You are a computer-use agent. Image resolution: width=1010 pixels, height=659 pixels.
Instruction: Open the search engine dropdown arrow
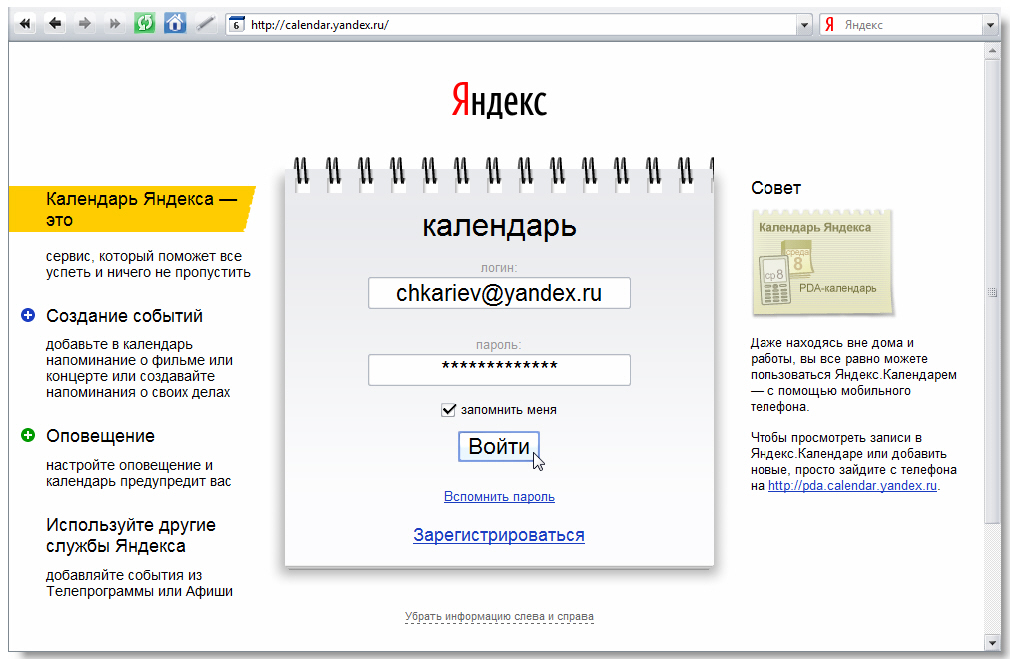pos(990,25)
